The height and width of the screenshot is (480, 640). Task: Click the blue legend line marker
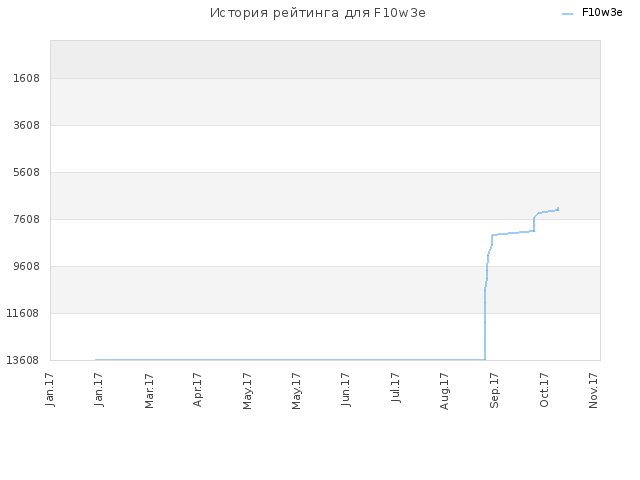pos(567,14)
